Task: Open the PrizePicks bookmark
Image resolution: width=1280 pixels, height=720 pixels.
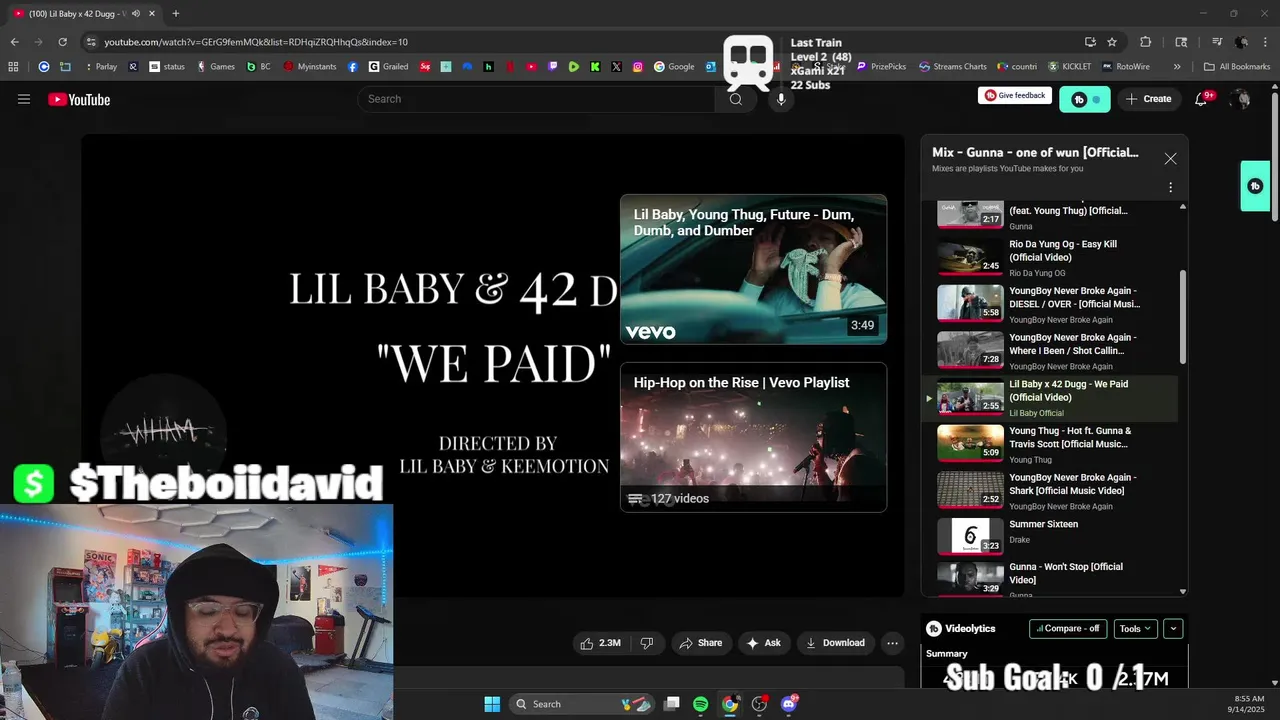Action: (x=881, y=67)
